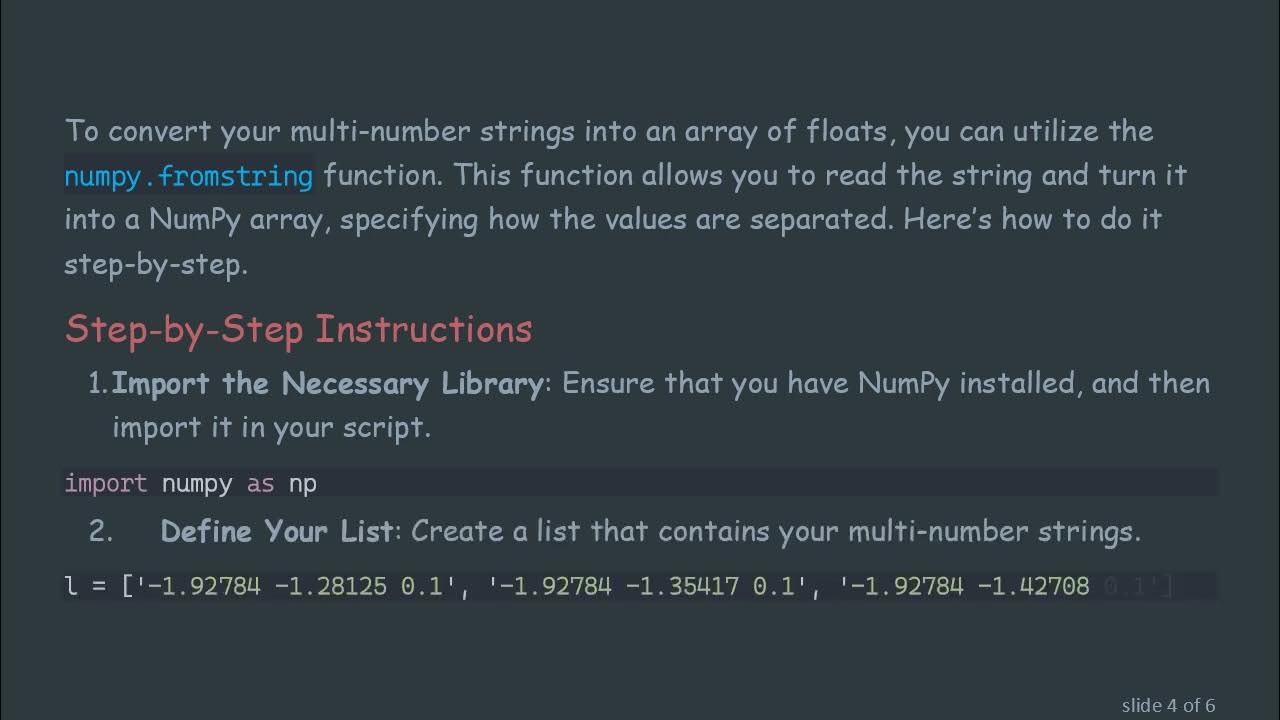Click the 'as' keyword in code line
Screen dimensions: 1280x720
tap(260, 484)
